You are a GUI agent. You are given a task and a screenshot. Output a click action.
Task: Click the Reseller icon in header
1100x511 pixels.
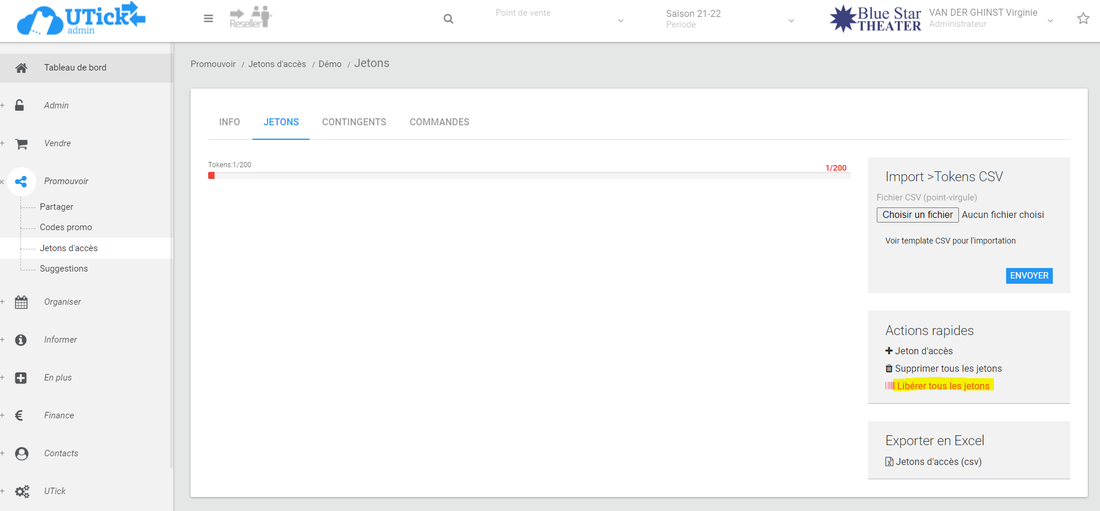coord(250,18)
